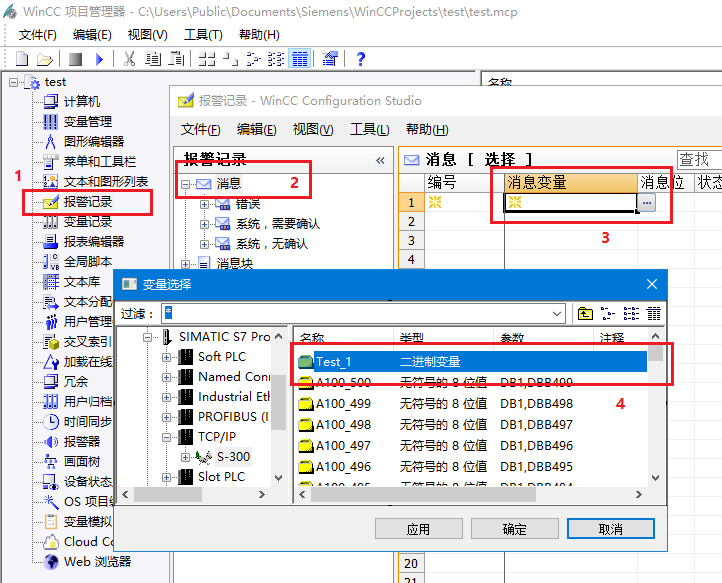Close the 变量选择 dialog

(652, 284)
